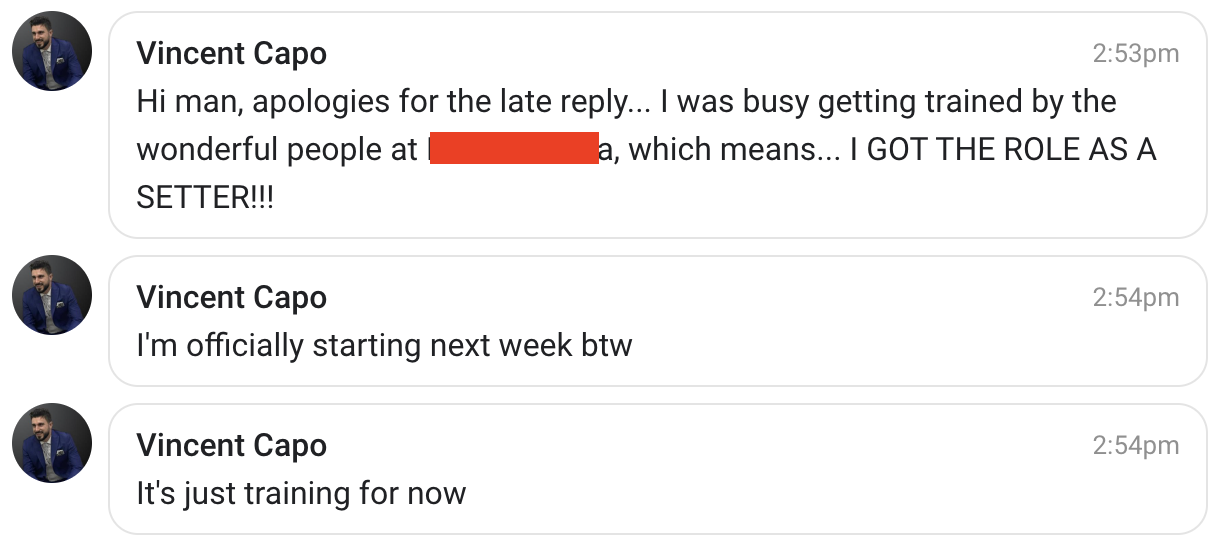
Task: Click the 2:53pm timestamp
Action: (x=1135, y=54)
